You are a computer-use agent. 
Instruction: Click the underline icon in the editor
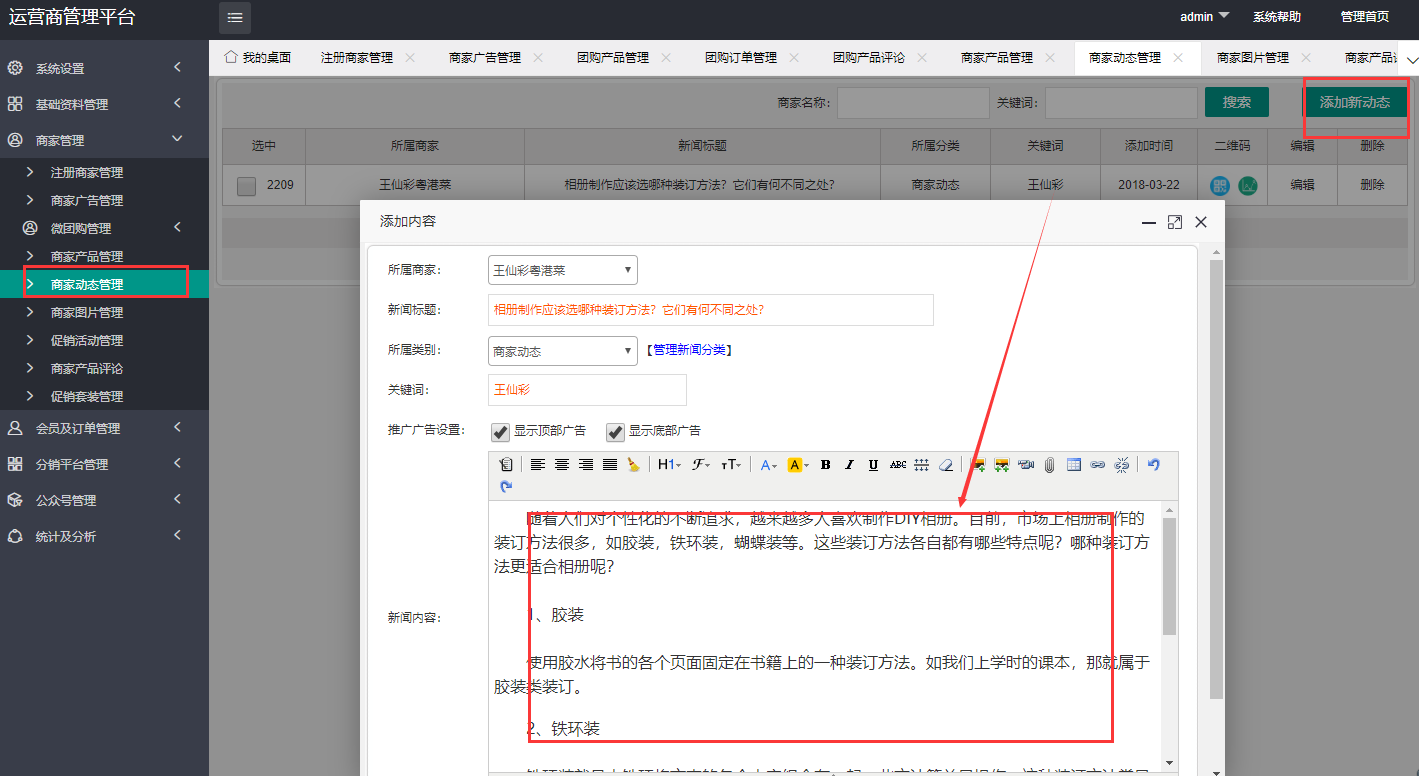tap(873, 465)
